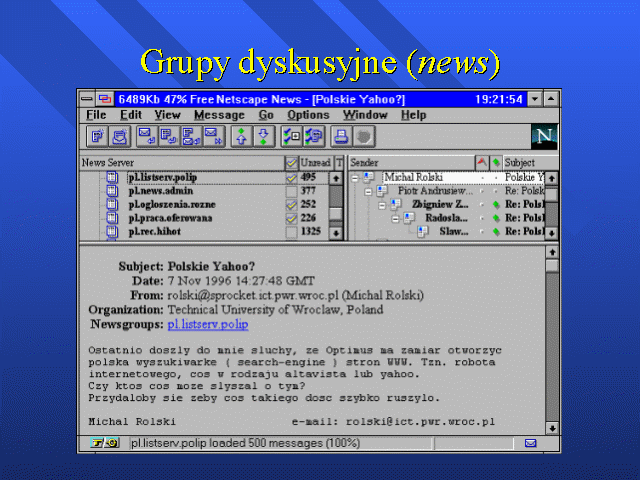Collapse the Piotr Andrusiew... thread branch
The width and height of the screenshot is (640, 480).
pyautogui.click(x=369, y=192)
